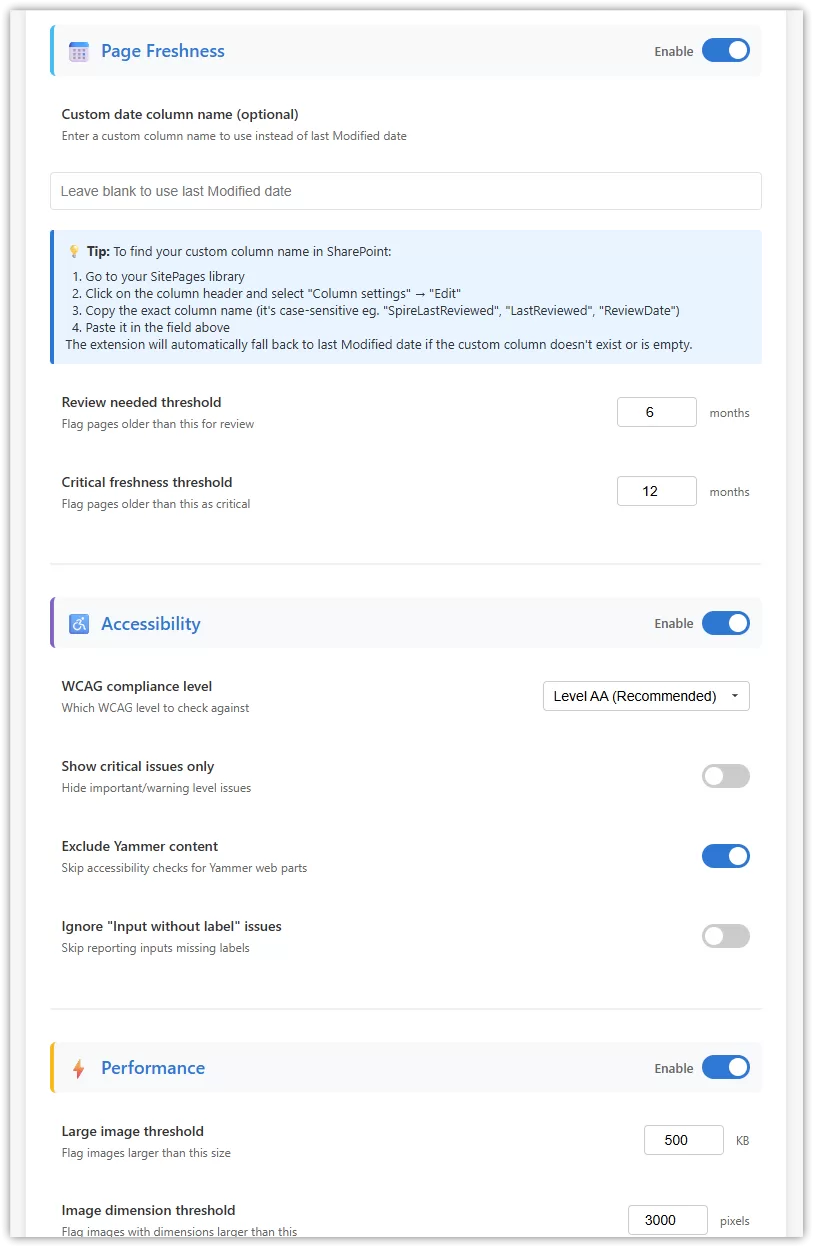Image resolution: width=813 pixels, height=1247 pixels.
Task: Click the "Performance" section heading
Action: click(x=153, y=1067)
